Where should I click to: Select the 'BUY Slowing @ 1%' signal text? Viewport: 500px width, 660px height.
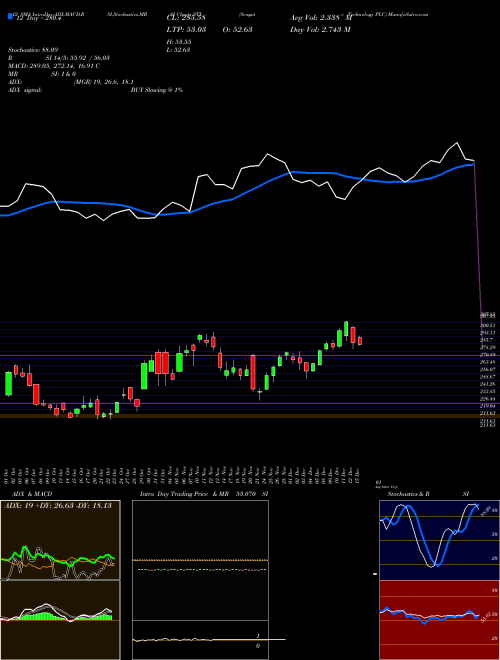pos(157,90)
